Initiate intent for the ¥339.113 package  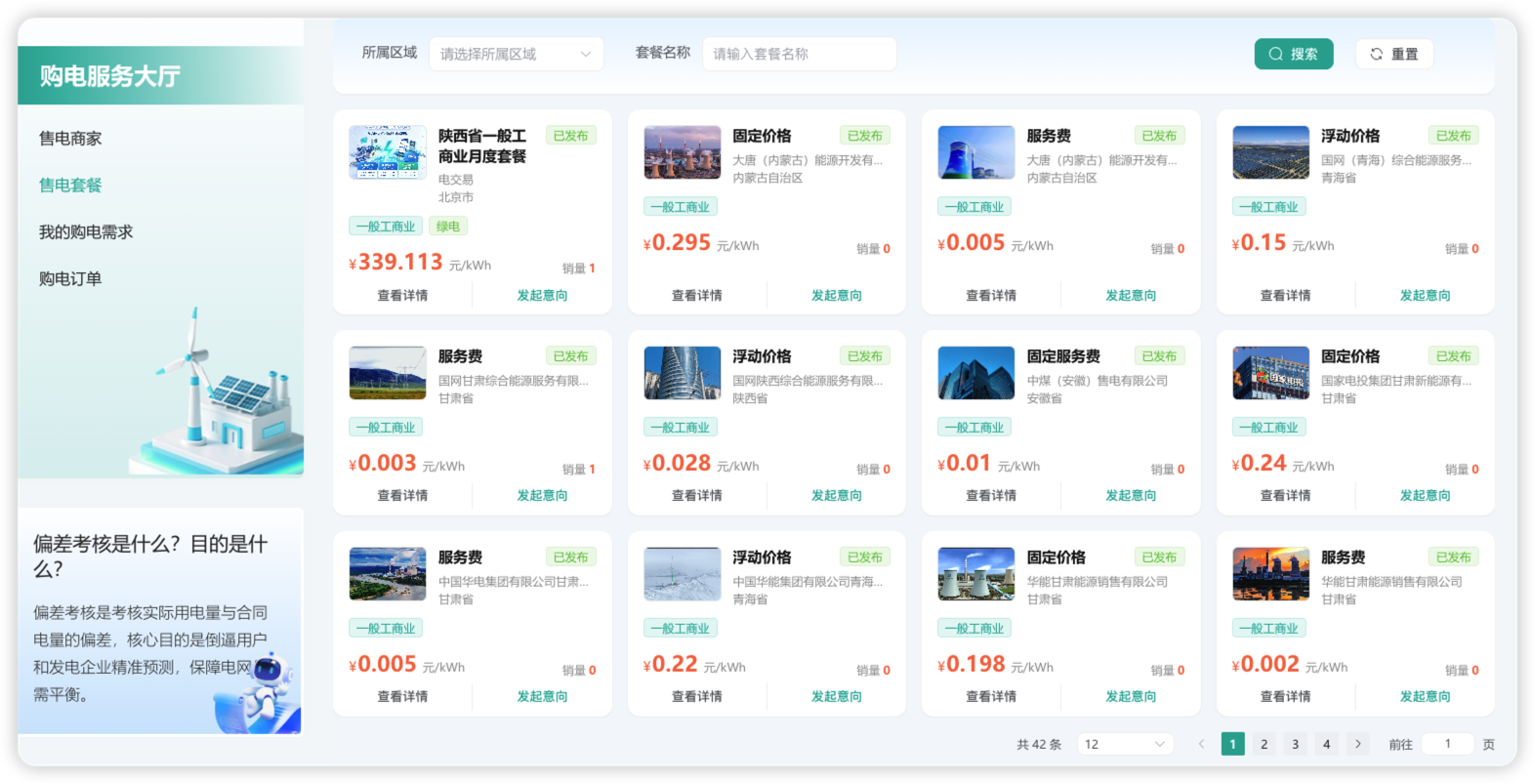pyautogui.click(x=542, y=295)
